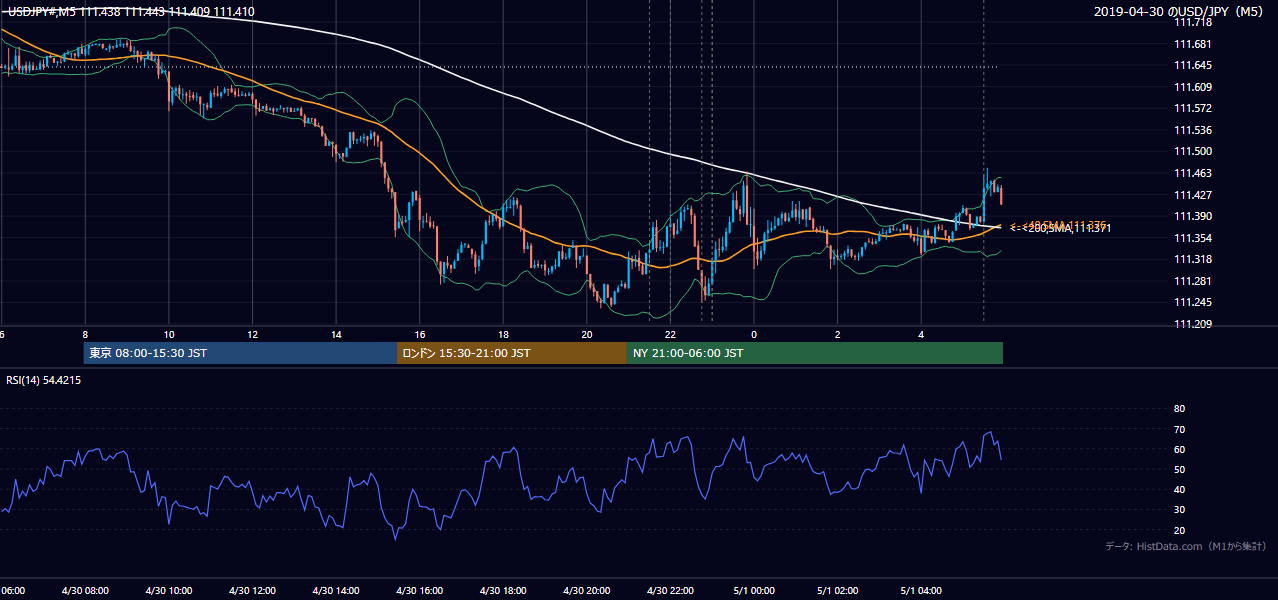Screen dimensions: 1278x600
Task: Click the bottom time label 4/30 20:00
Action: [x=586, y=591]
